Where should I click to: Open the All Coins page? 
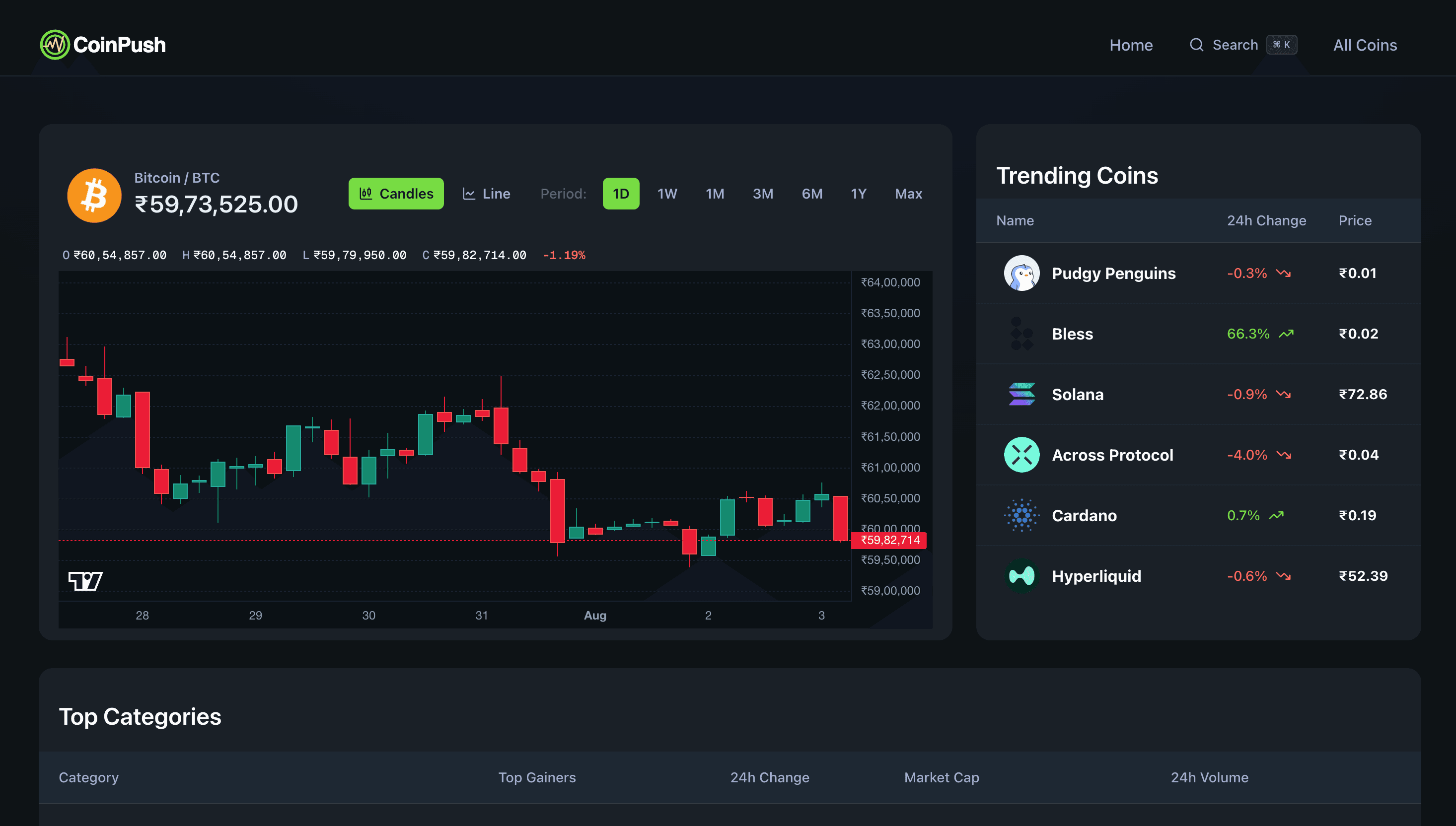[x=1365, y=45]
